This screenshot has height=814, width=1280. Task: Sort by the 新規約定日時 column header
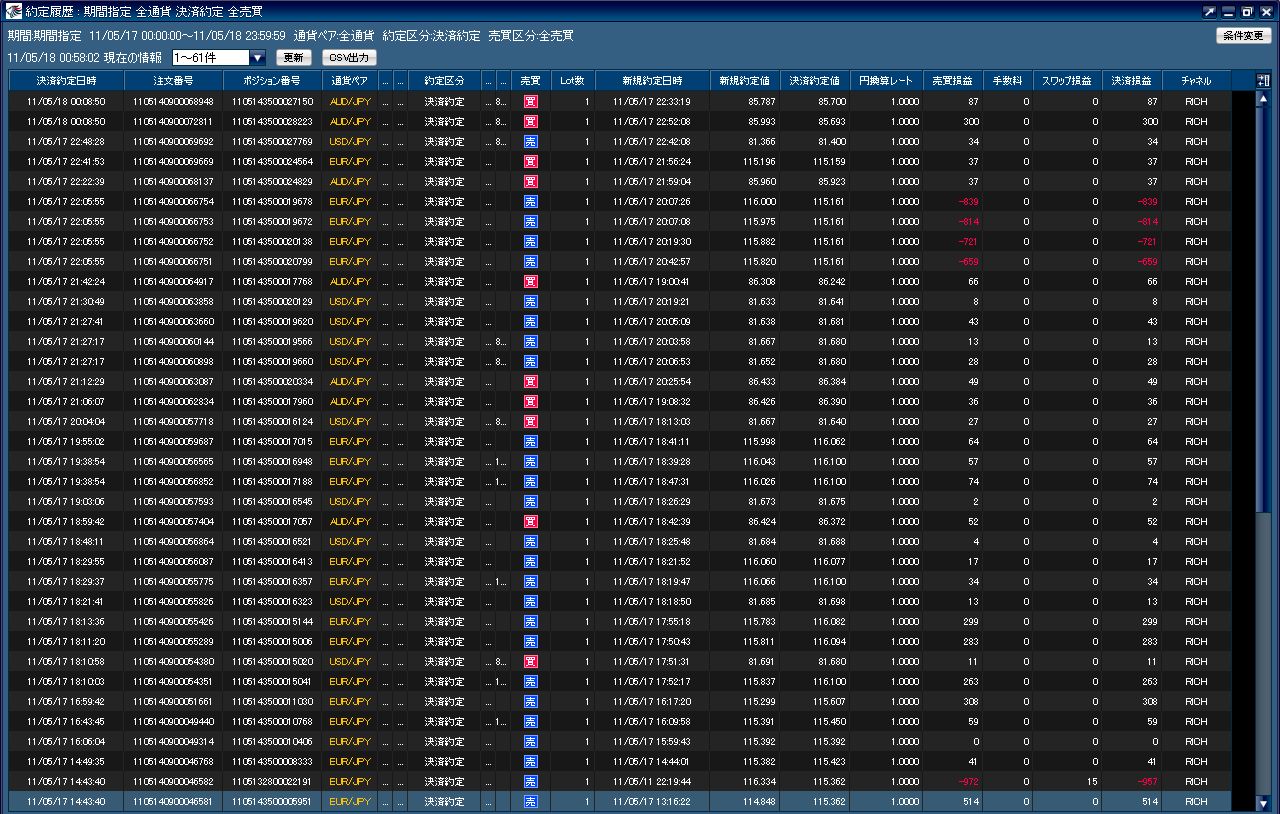click(x=652, y=81)
